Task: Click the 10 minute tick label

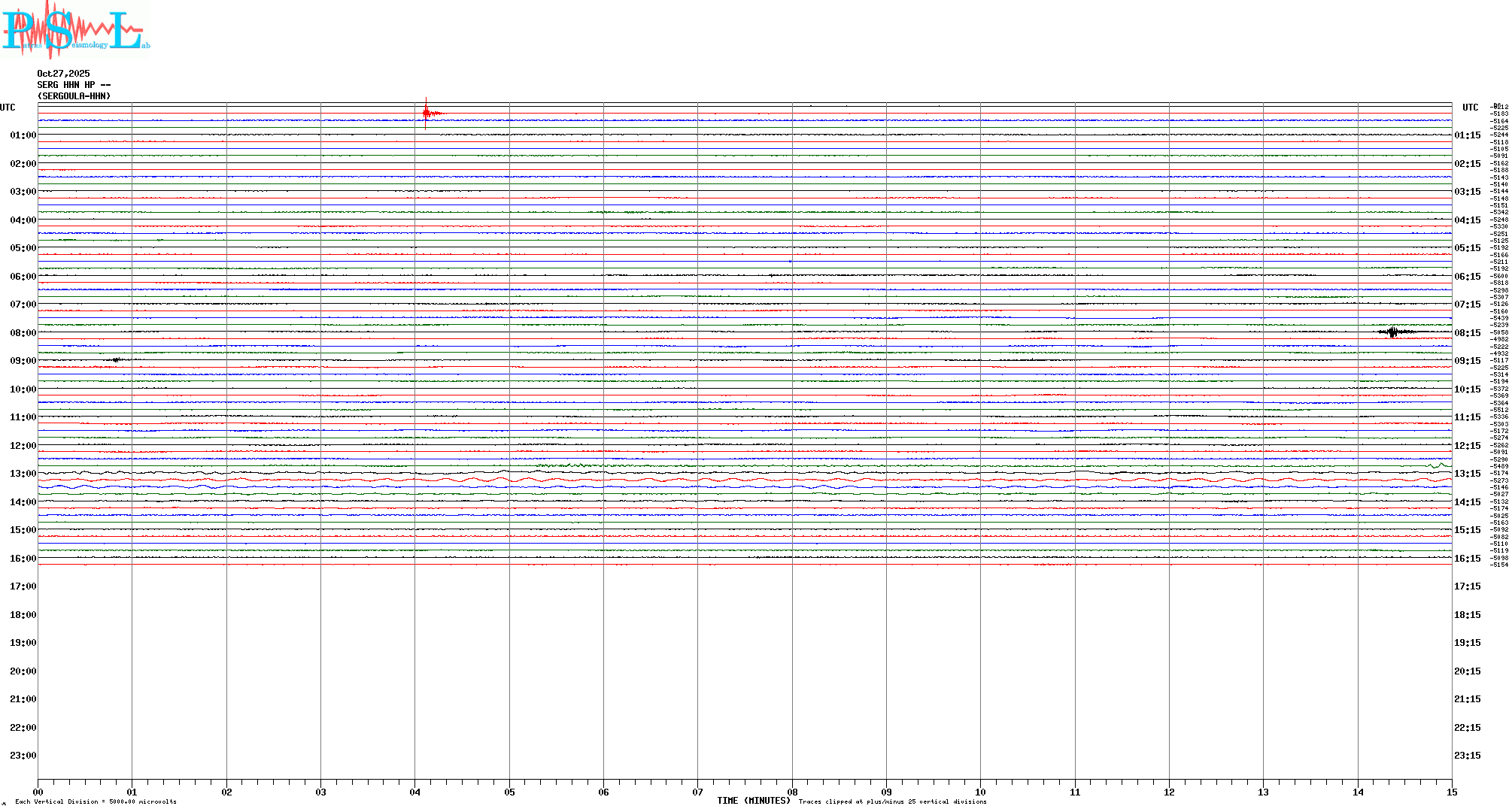Action: click(980, 792)
